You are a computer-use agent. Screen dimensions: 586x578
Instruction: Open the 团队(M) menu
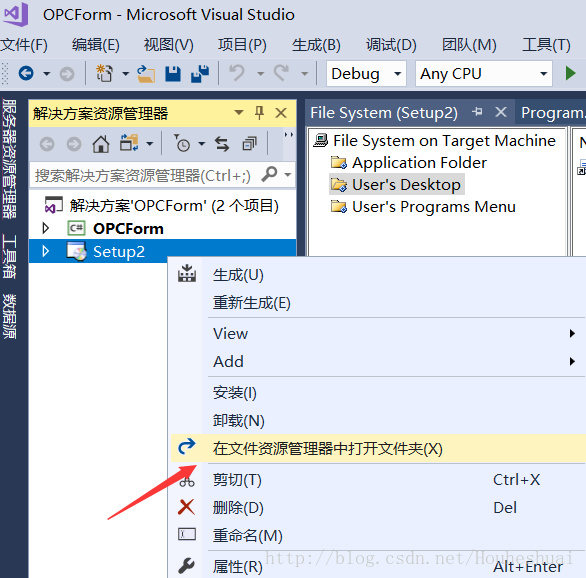469,45
